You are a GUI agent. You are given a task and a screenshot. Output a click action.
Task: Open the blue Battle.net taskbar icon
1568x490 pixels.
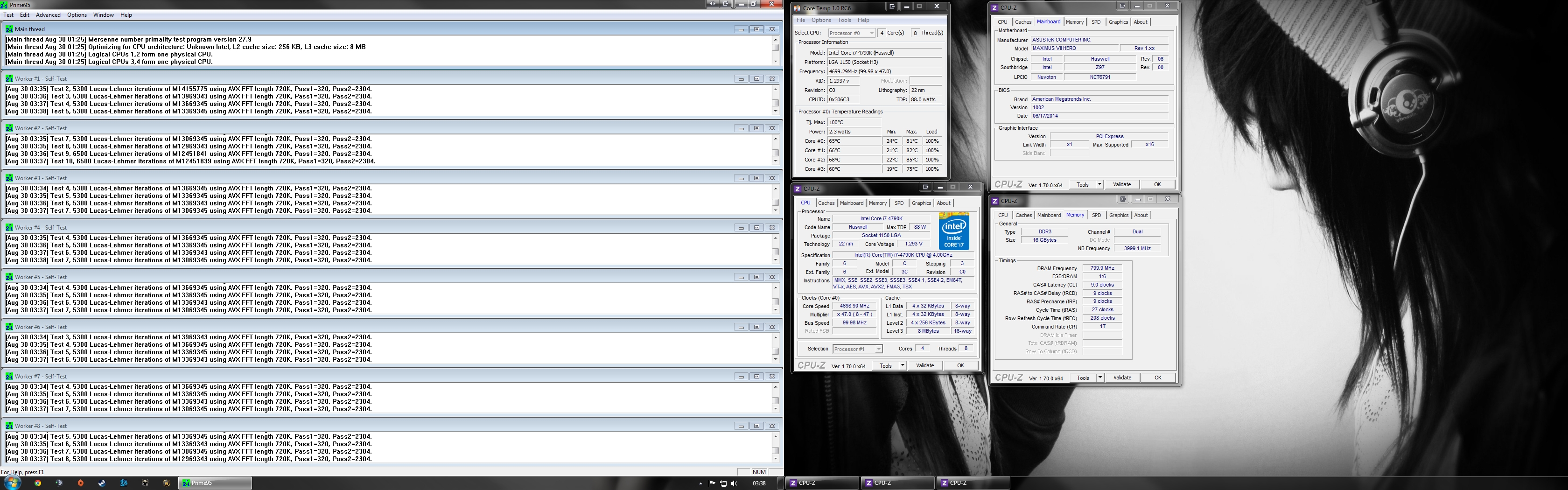click(x=124, y=483)
